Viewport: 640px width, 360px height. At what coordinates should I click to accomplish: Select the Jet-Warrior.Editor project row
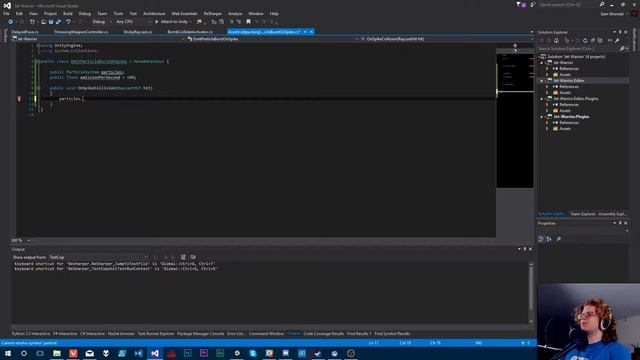pos(584,81)
